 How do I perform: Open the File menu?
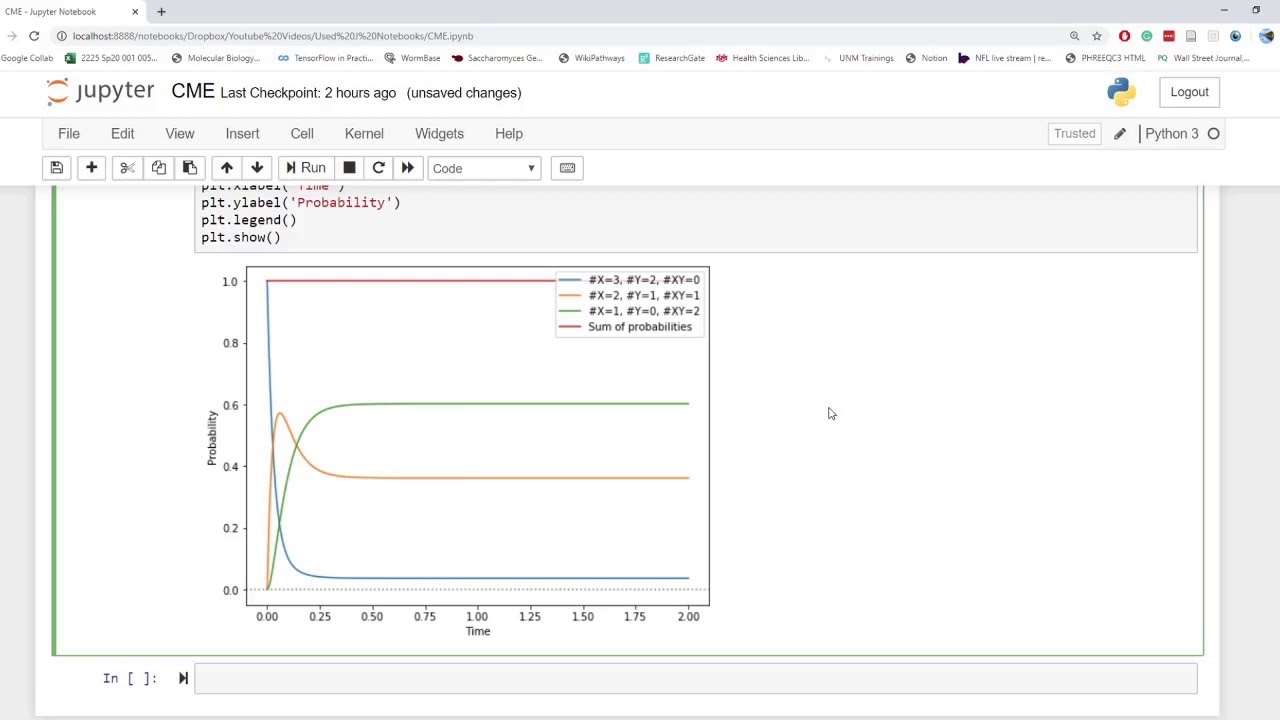coord(69,134)
